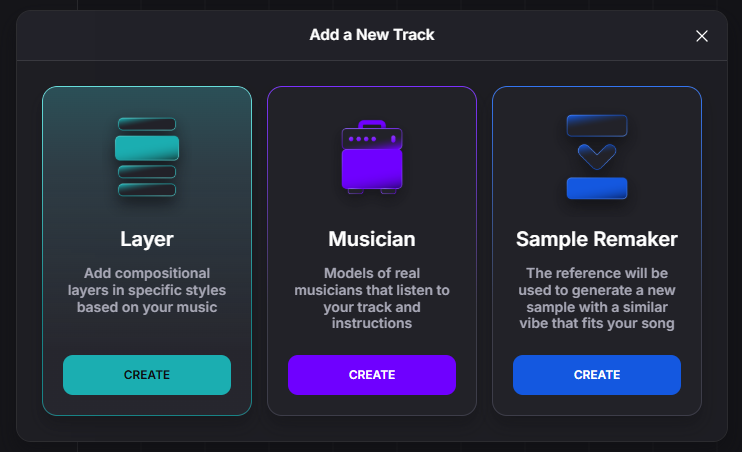Click the amplifier knobs panel on Musician icon
This screenshot has width=742, height=452.
372,138
